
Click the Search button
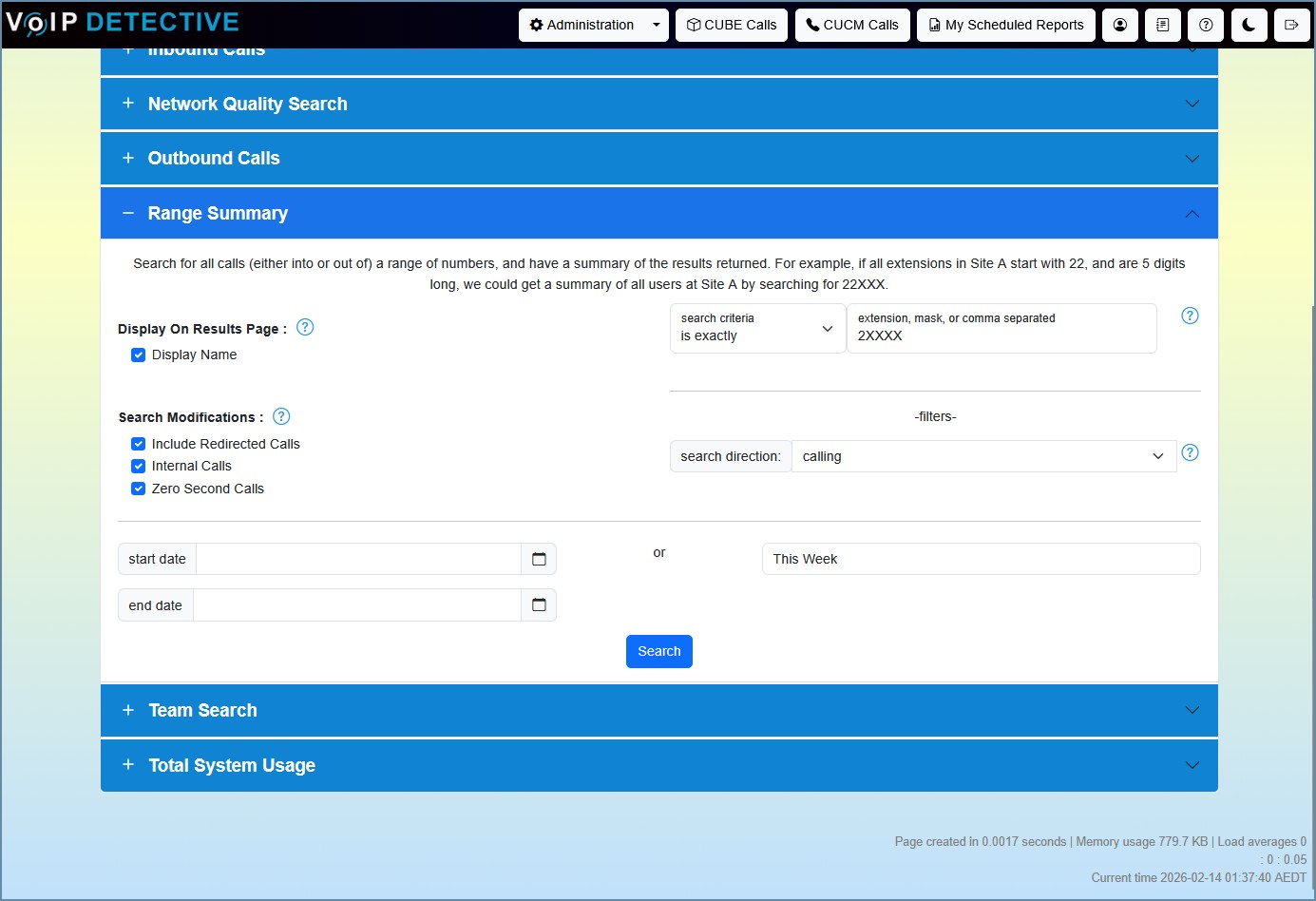659,651
